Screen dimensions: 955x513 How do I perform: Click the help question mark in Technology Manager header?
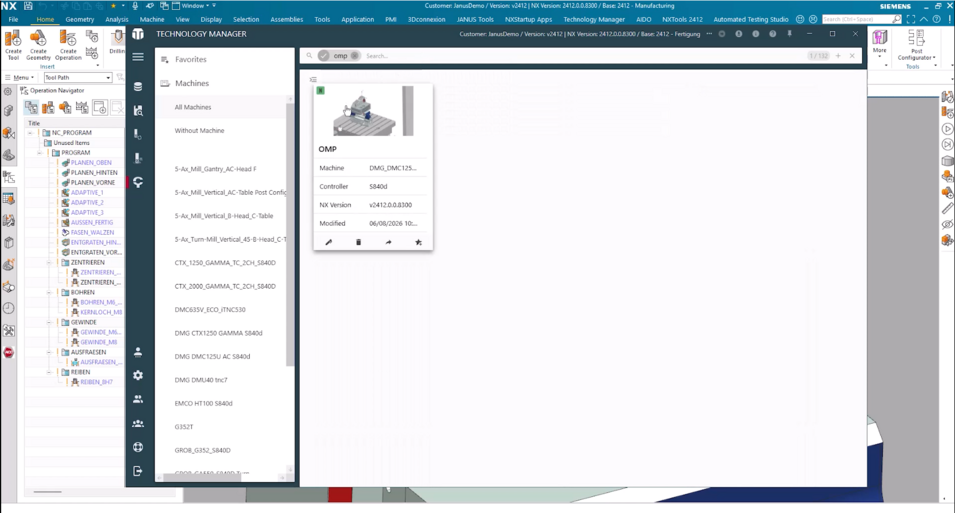[772, 34]
